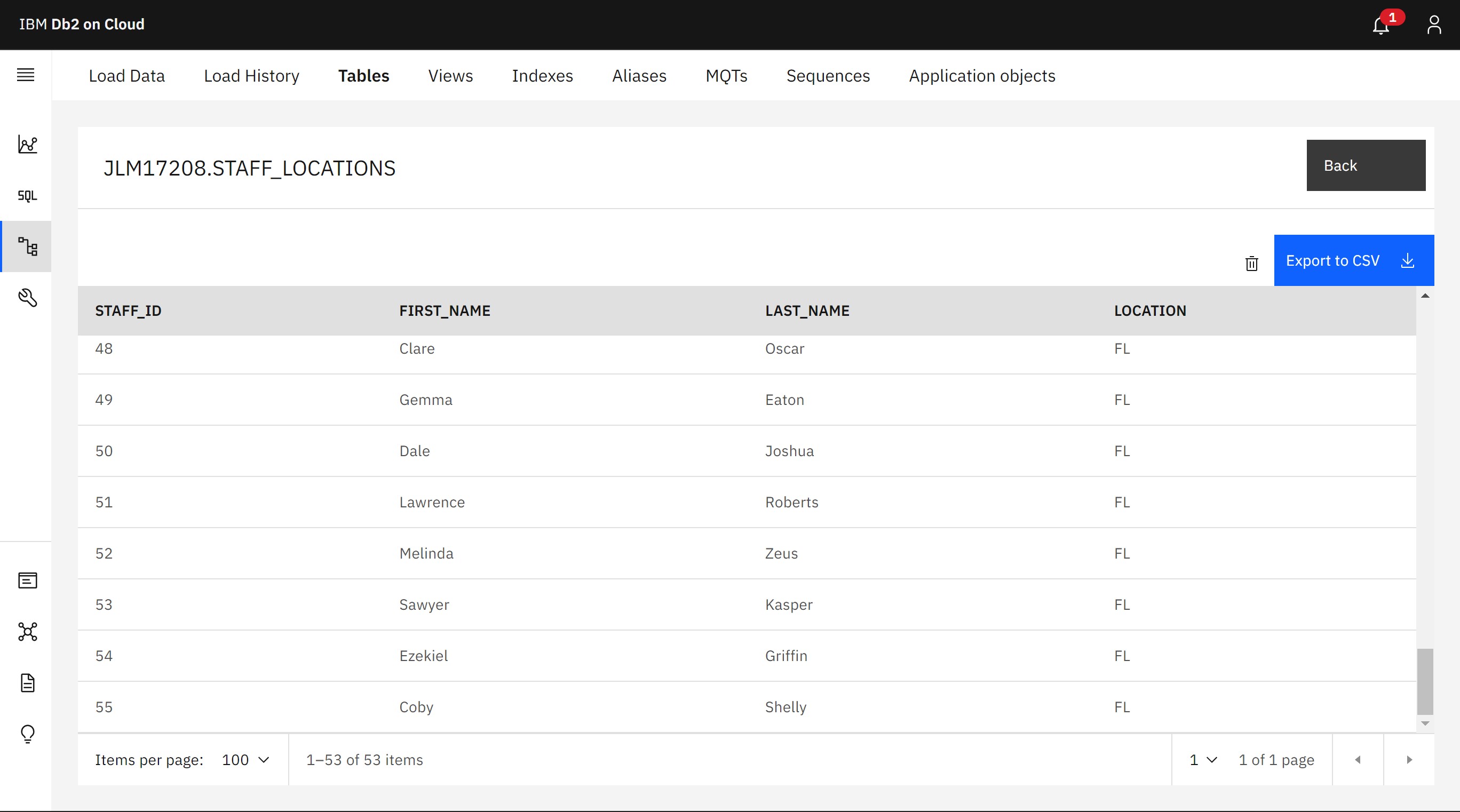This screenshot has height=812, width=1460.
Task: Expand the items per page dropdown
Action: [x=245, y=760]
